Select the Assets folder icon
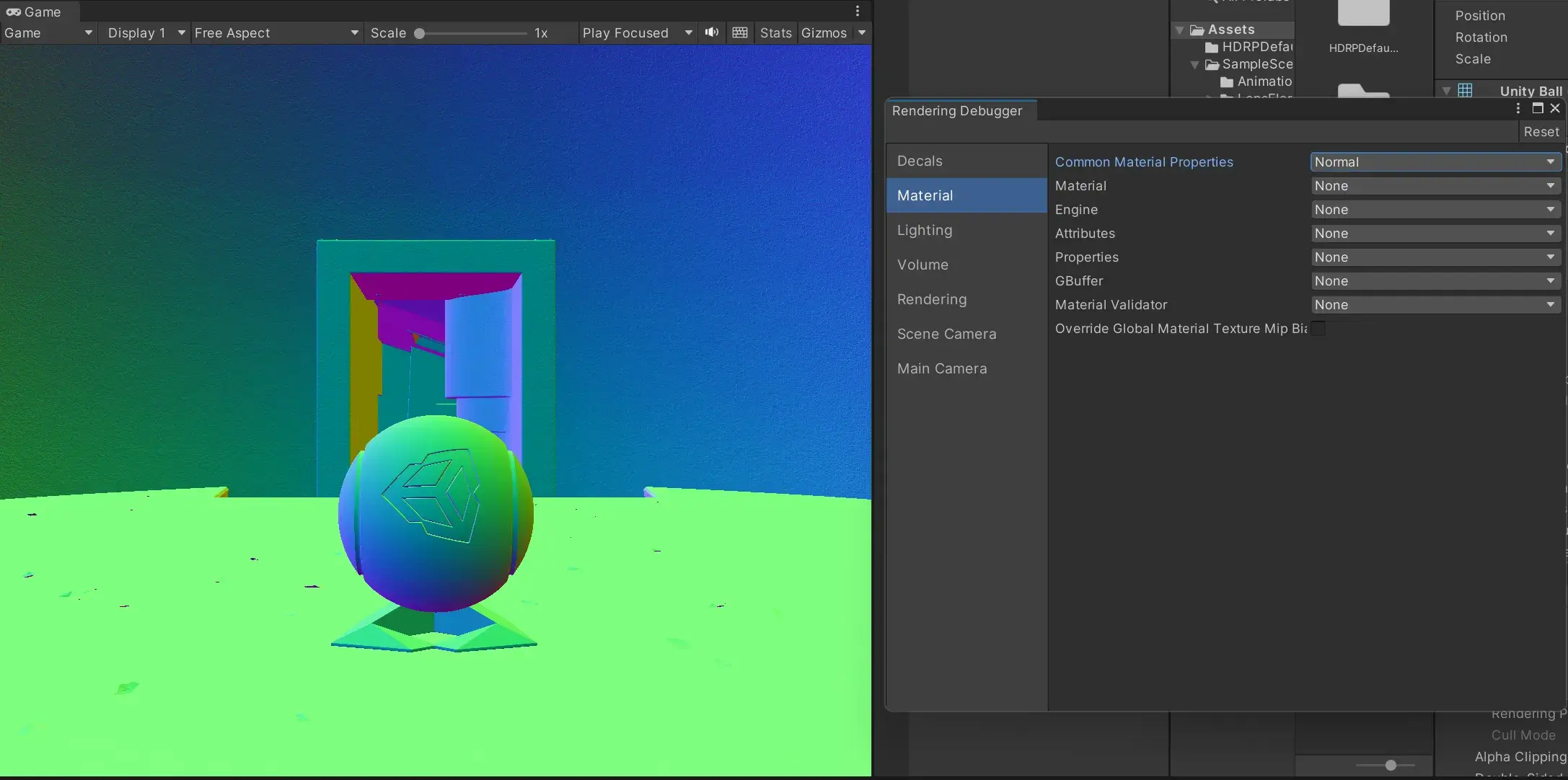Image resolution: width=1568 pixels, height=780 pixels. (1197, 30)
